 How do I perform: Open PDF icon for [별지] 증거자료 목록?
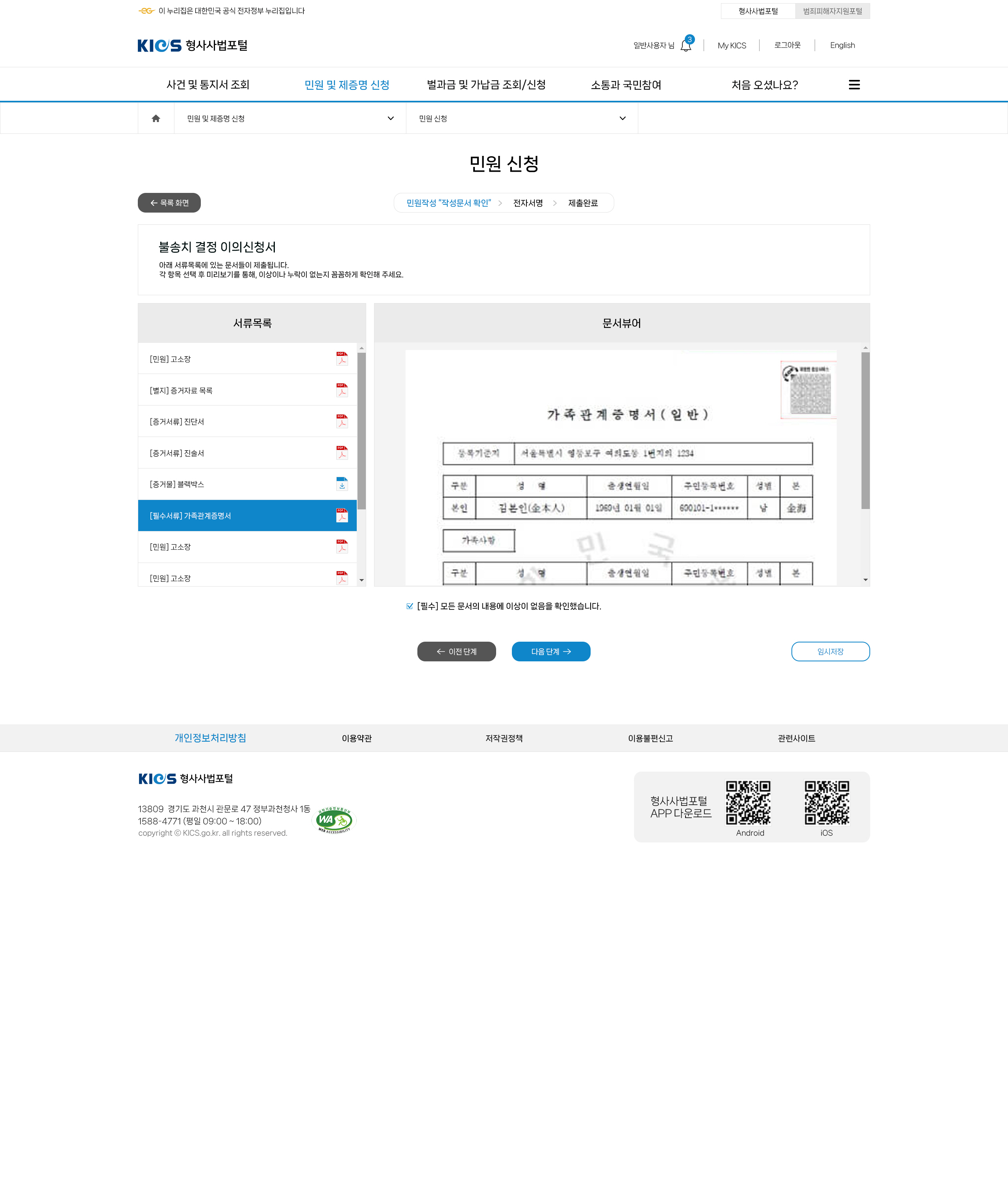point(341,390)
